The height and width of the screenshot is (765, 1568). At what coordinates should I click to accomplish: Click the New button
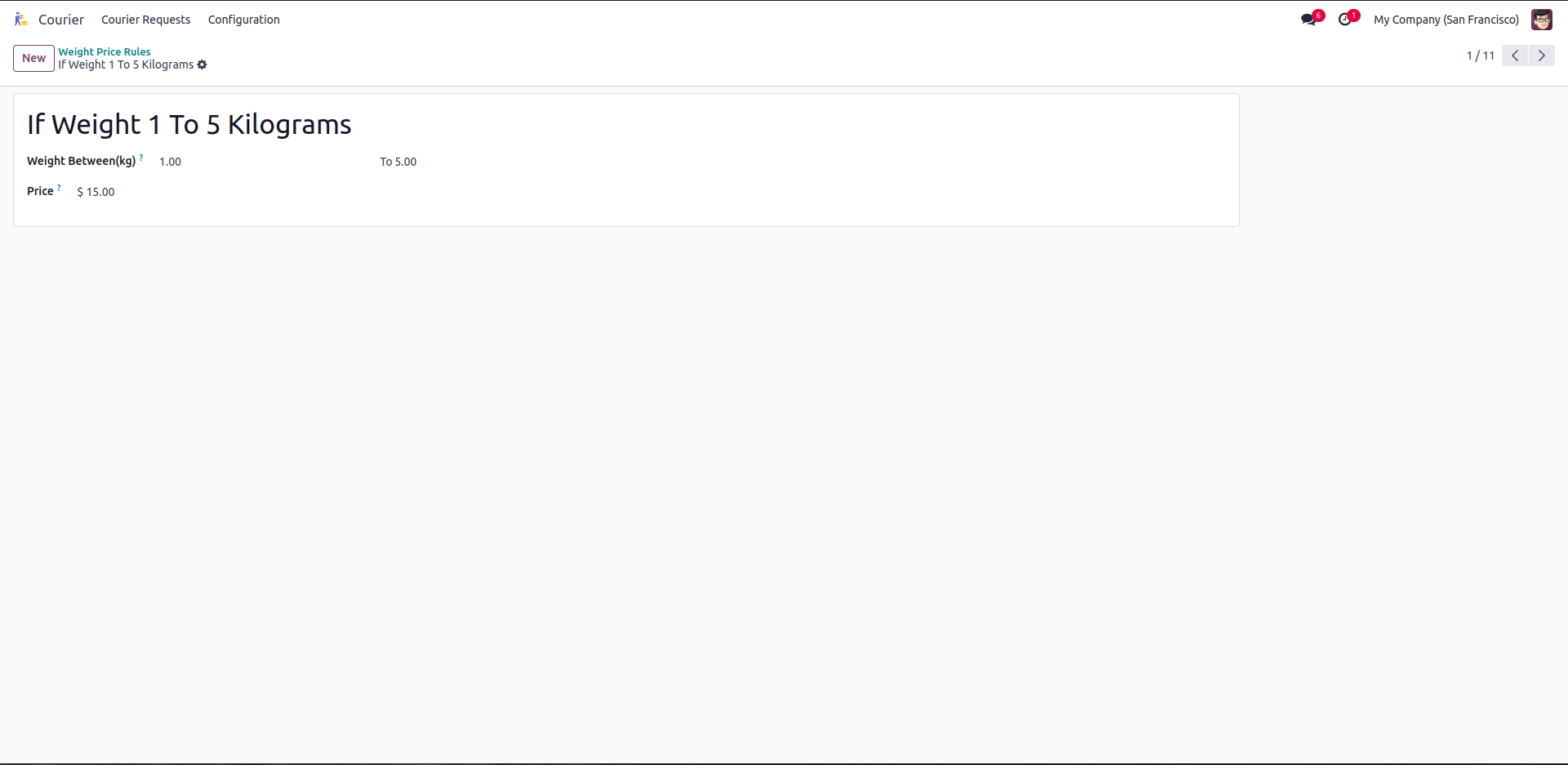pyautogui.click(x=33, y=58)
